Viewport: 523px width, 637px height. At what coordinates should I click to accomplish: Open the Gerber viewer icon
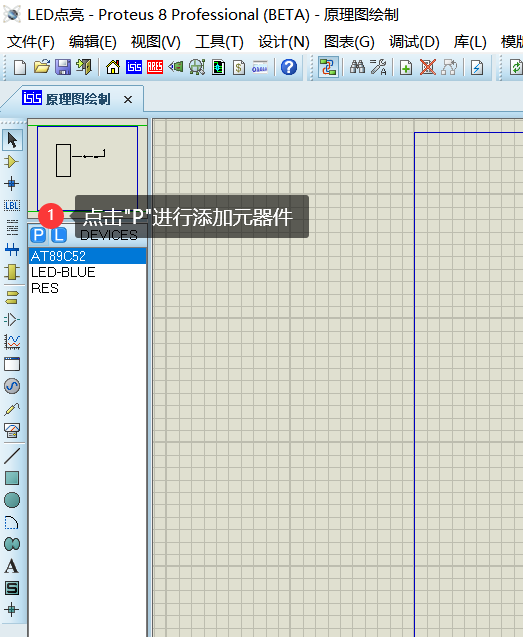point(197,67)
